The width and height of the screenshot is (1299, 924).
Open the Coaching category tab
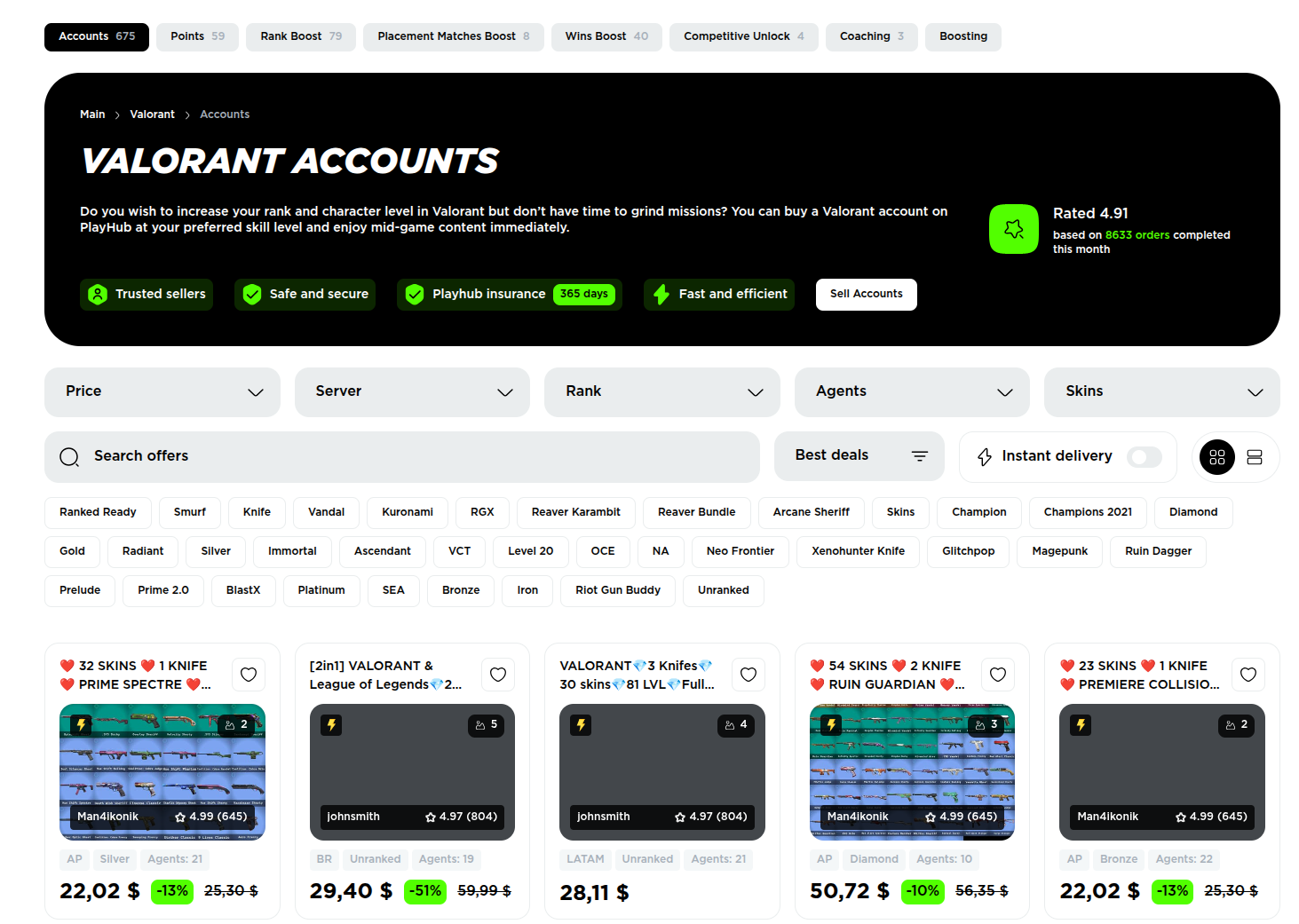coord(871,36)
